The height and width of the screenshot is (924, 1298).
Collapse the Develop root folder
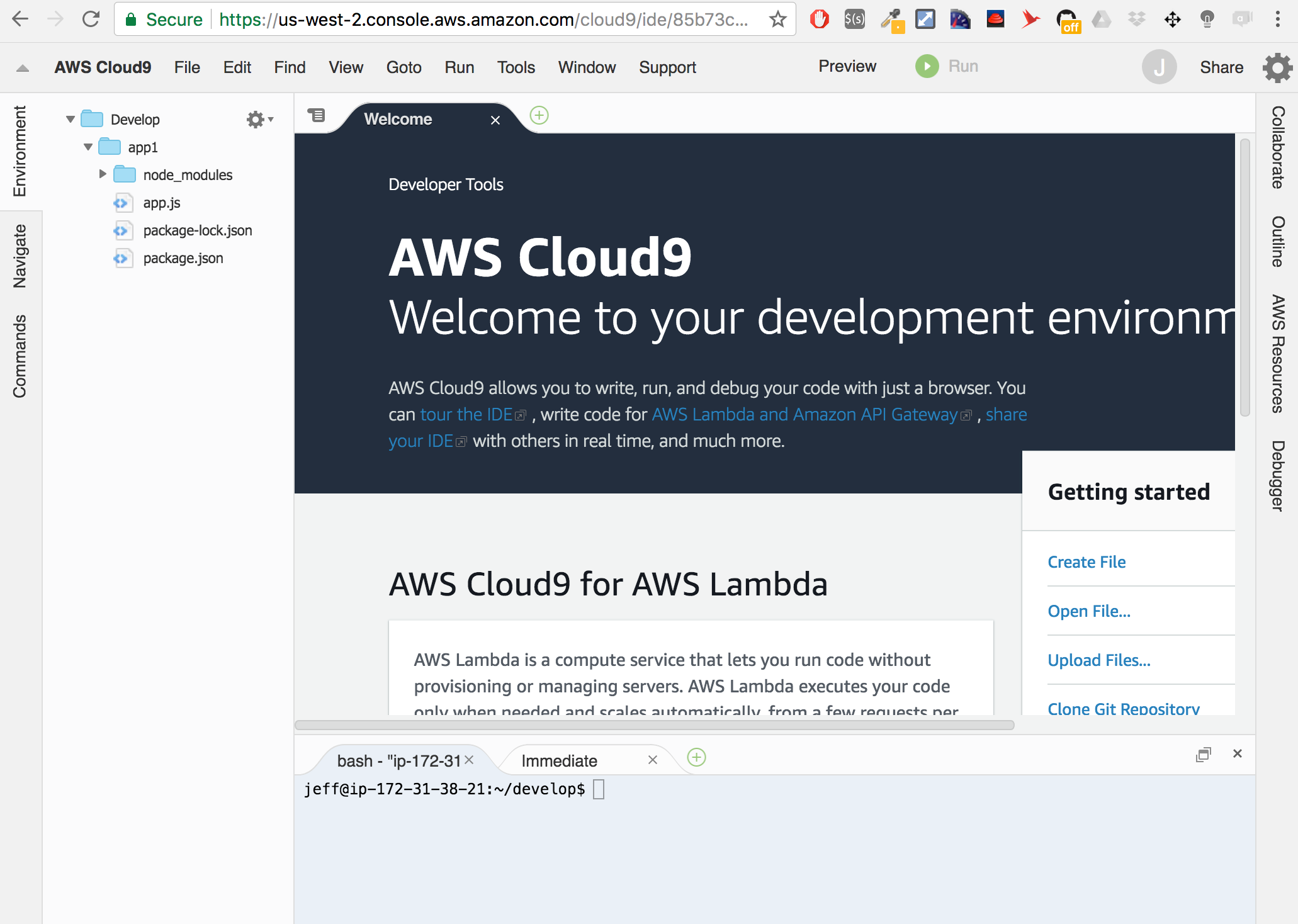tap(71, 119)
